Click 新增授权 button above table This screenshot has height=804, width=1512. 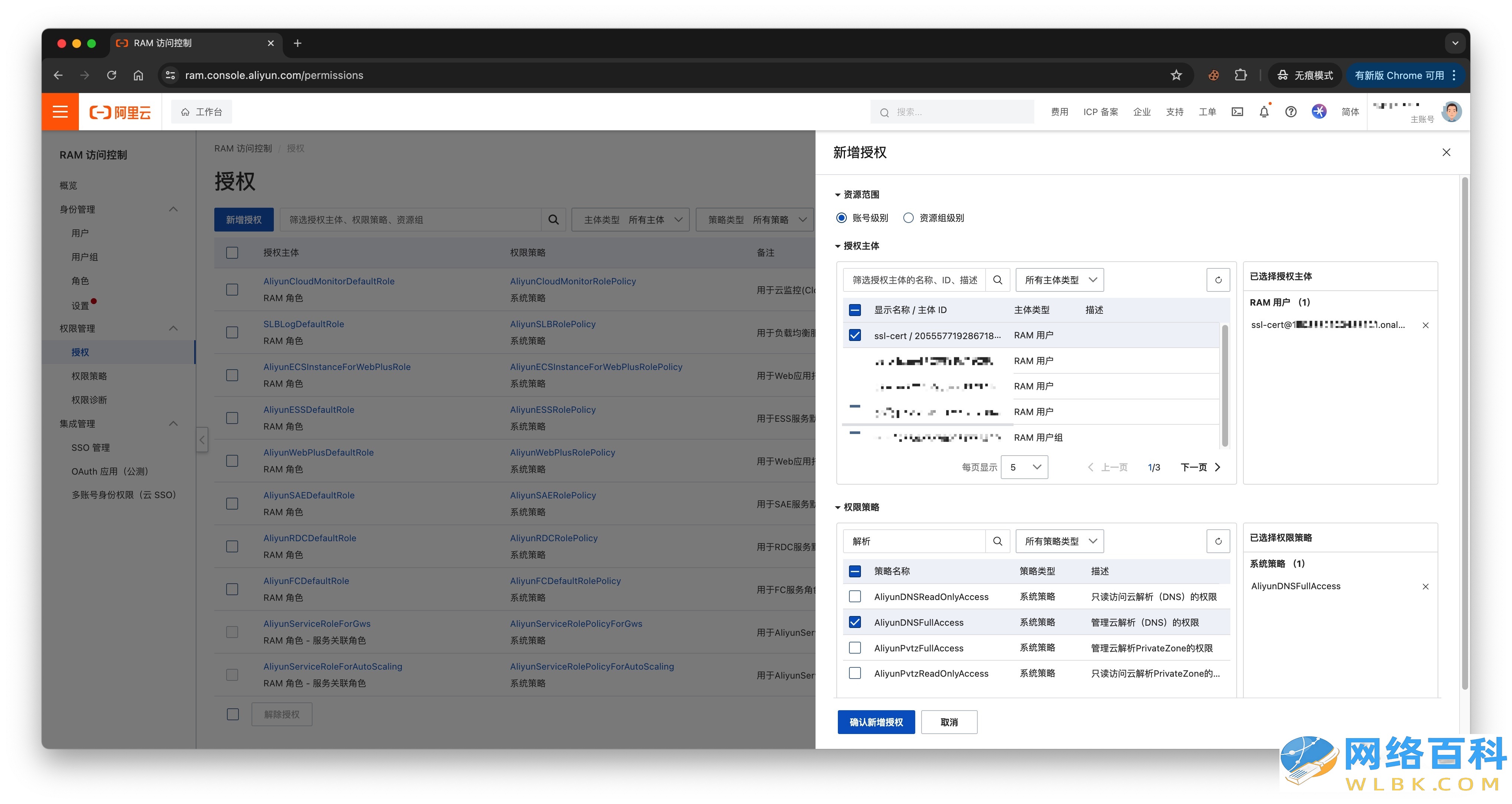click(x=244, y=220)
